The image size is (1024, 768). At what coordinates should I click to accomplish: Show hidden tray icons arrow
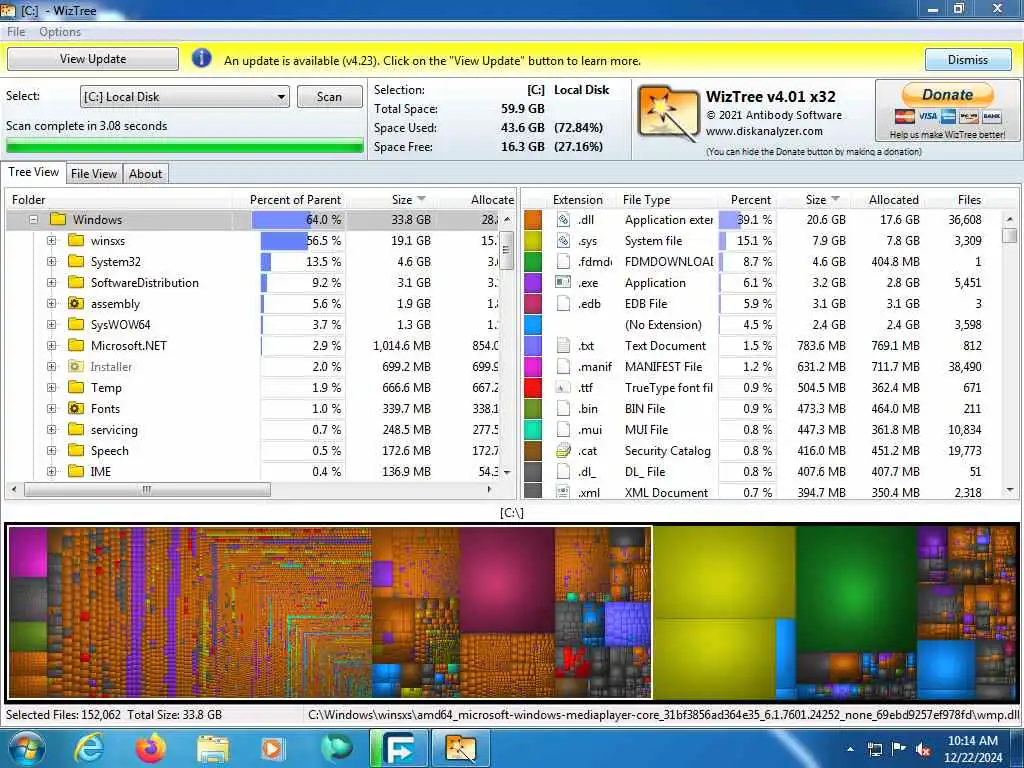(850, 749)
